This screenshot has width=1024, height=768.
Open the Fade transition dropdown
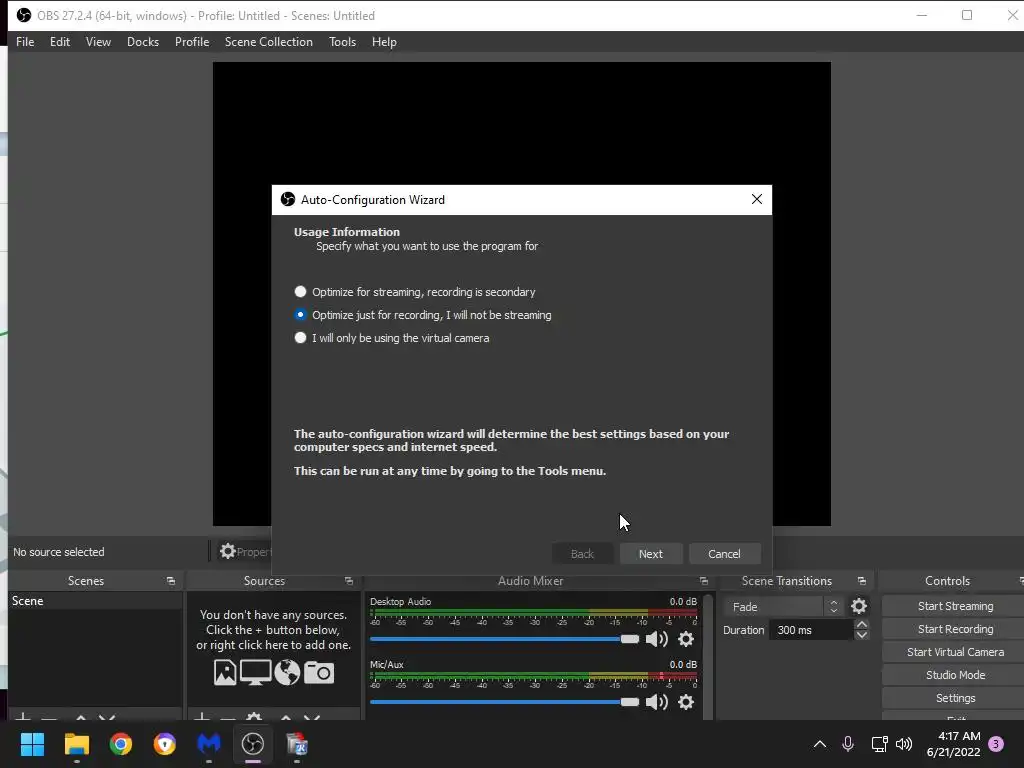pos(782,607)
